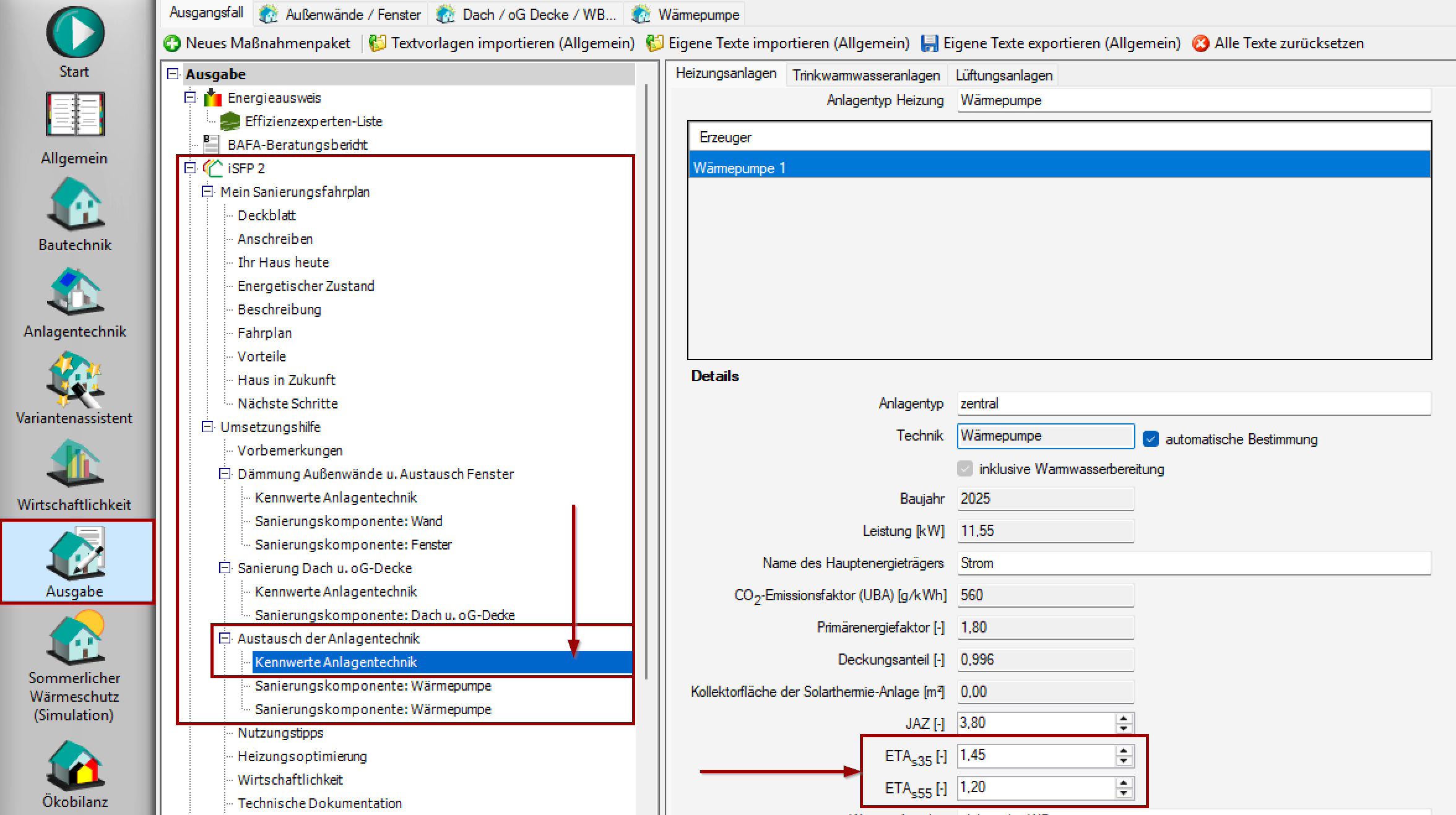This screenshot has width=1456, height=815.
Task: Toggle automatische Bestimmung checkbox
Action: tap(1150, 439)
